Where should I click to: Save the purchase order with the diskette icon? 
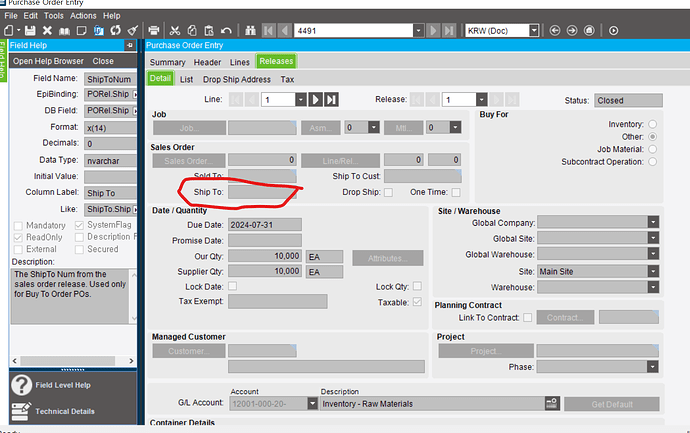pos(30,30)
